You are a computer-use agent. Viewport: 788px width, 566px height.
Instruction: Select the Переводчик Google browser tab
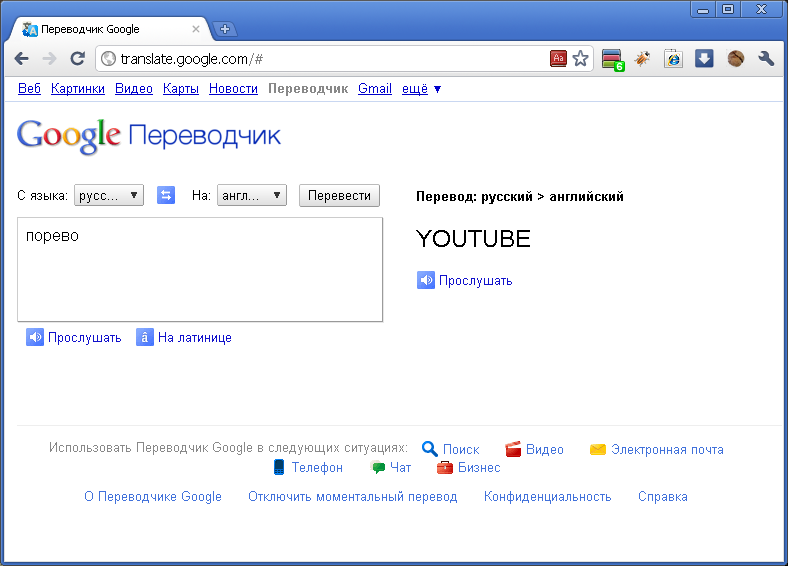pyautogui.click(x=110, y=29)
